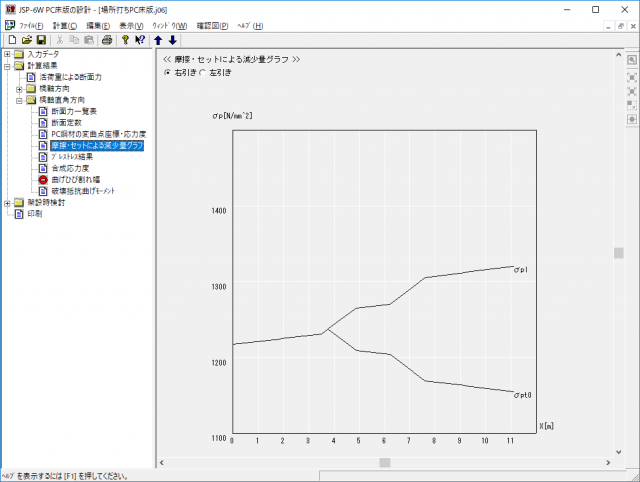Click the New file toolbar icon
640x482 pixels.
(11, 40)
